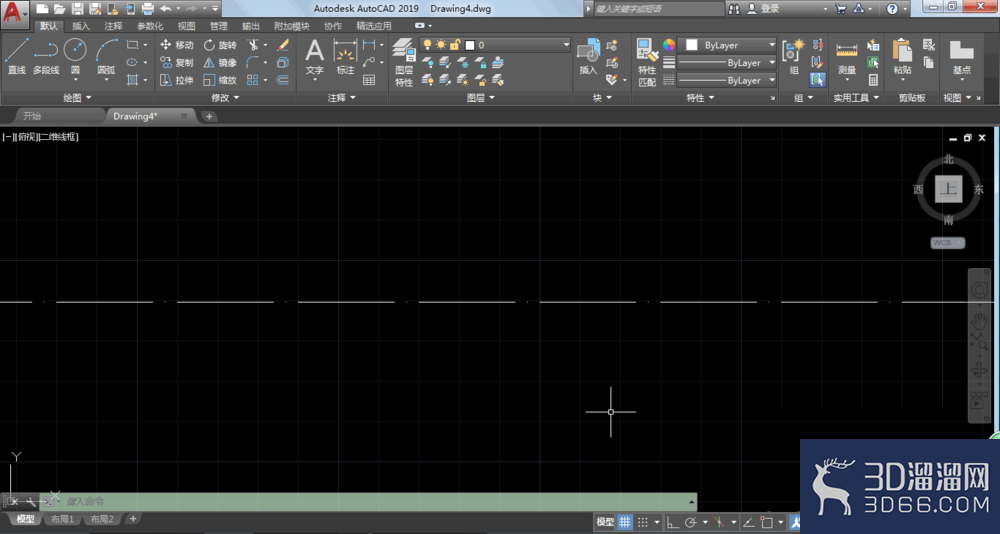1000x534 pixels.
Task: Expand the 图层 (Layers) panel
Action: coord(481,98)
